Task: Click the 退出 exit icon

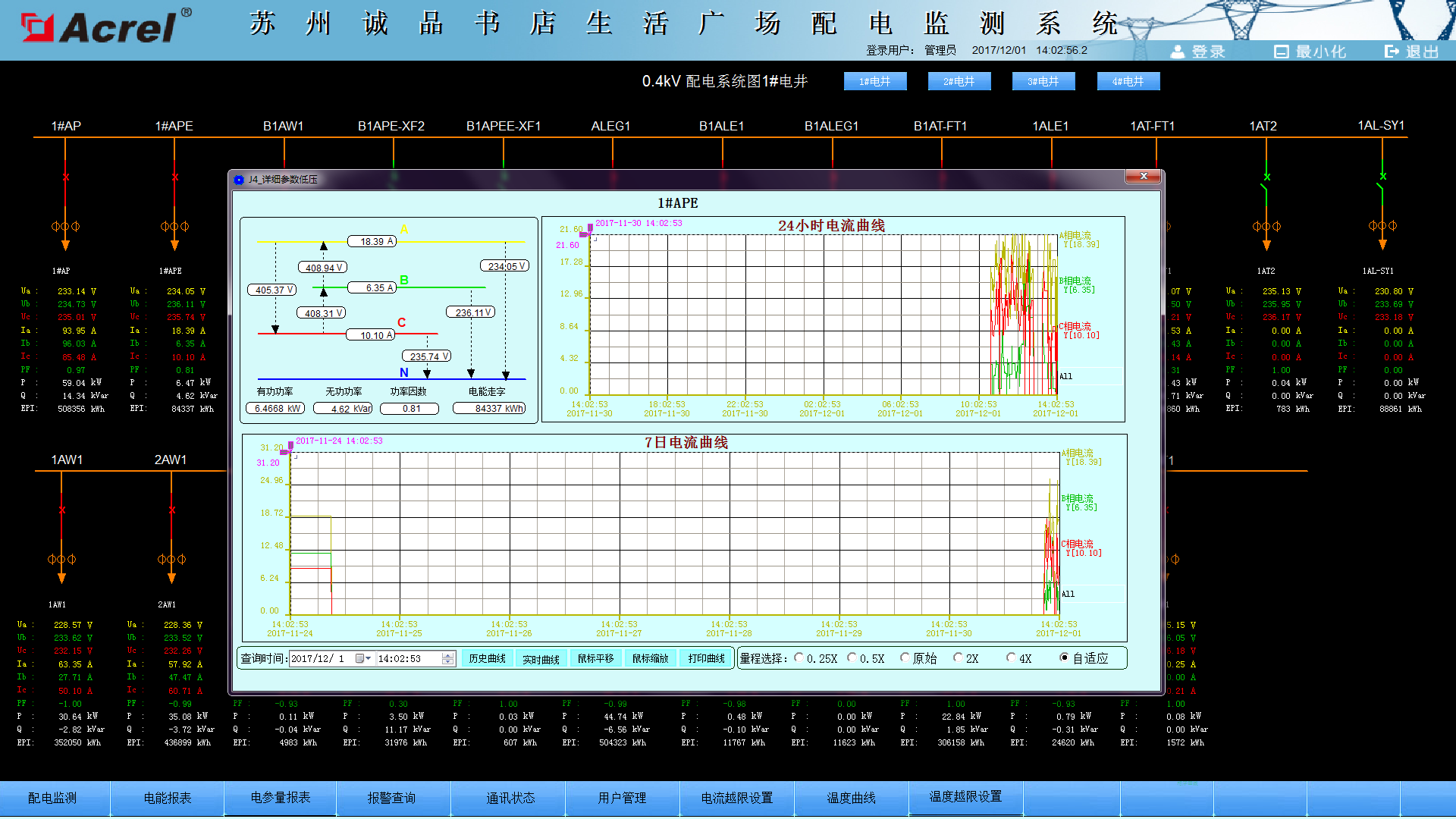Action: pyautogui.click(x=1392, y=52)
